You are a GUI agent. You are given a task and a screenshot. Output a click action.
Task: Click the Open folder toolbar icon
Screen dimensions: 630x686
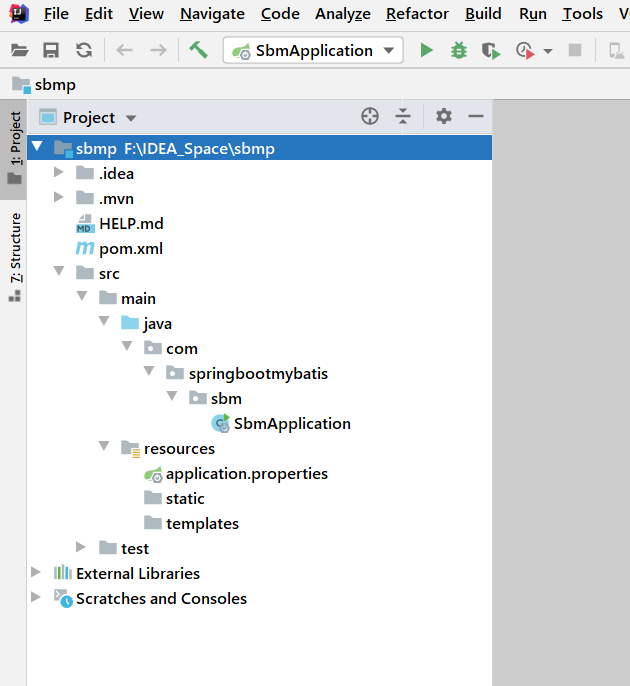point(19,51)
